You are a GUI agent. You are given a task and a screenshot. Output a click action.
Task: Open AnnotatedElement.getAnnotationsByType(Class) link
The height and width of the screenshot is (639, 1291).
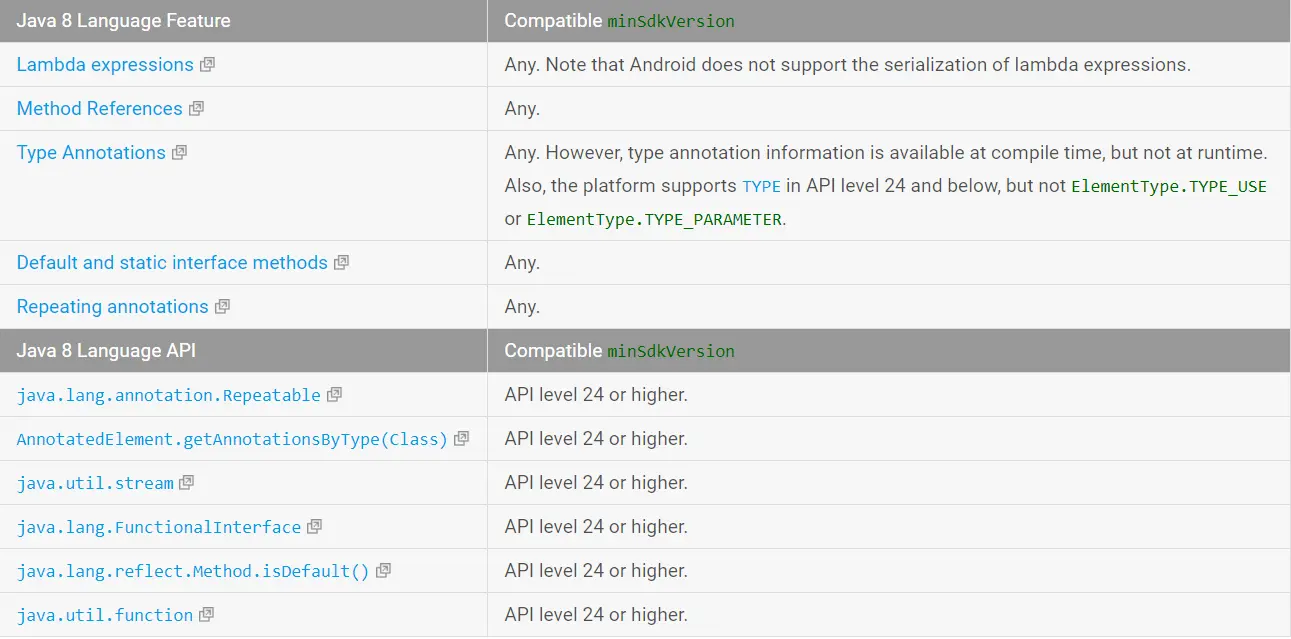pos(232,439)
